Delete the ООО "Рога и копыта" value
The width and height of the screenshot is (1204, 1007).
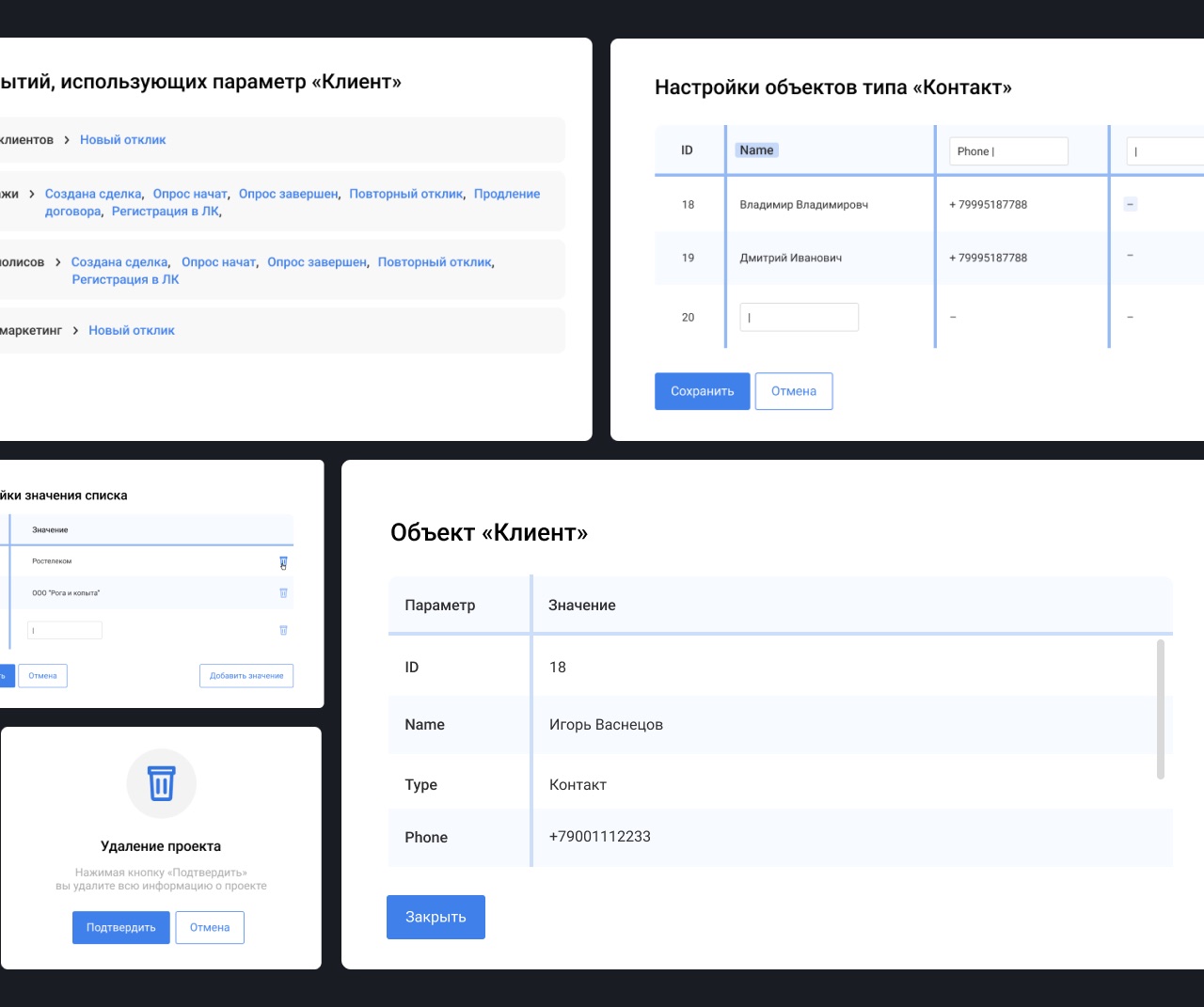coord(283,593)
